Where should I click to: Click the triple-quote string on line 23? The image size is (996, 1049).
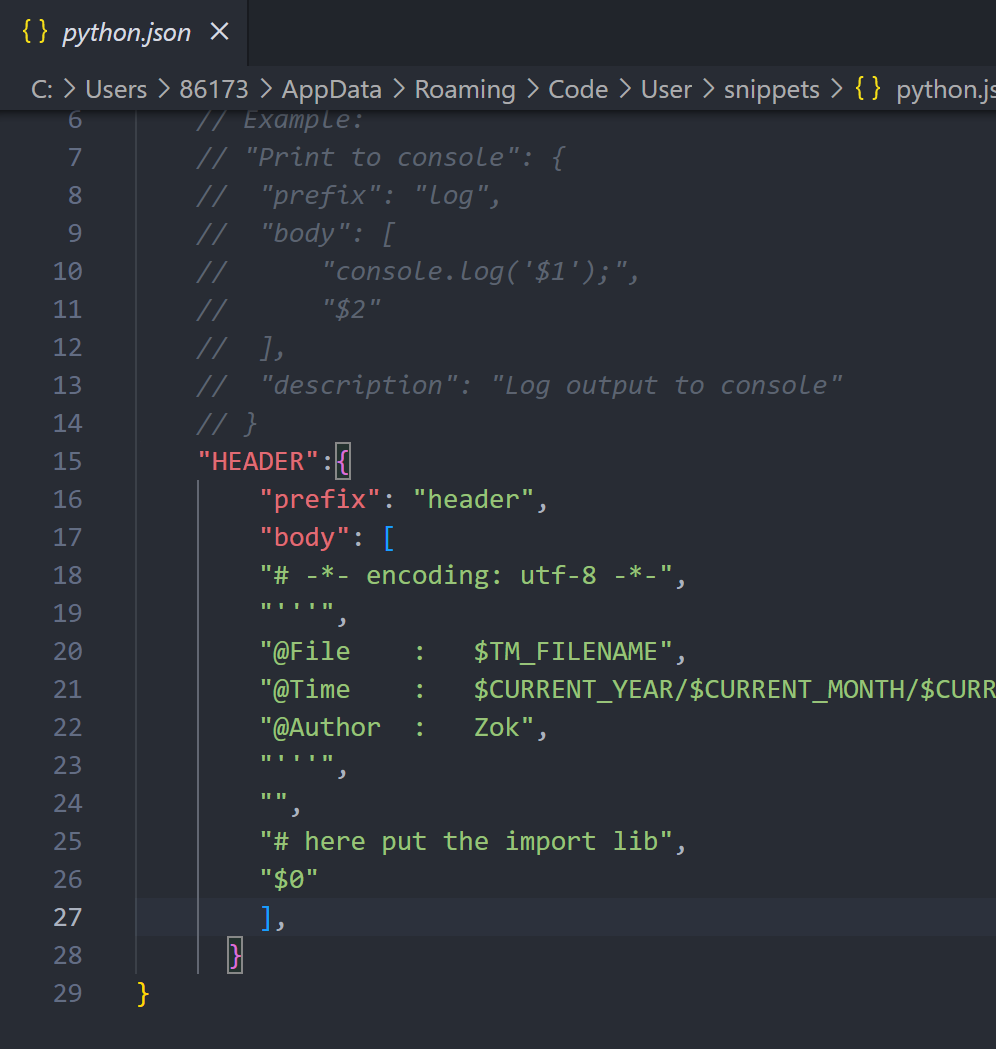(x=296, y=761)
